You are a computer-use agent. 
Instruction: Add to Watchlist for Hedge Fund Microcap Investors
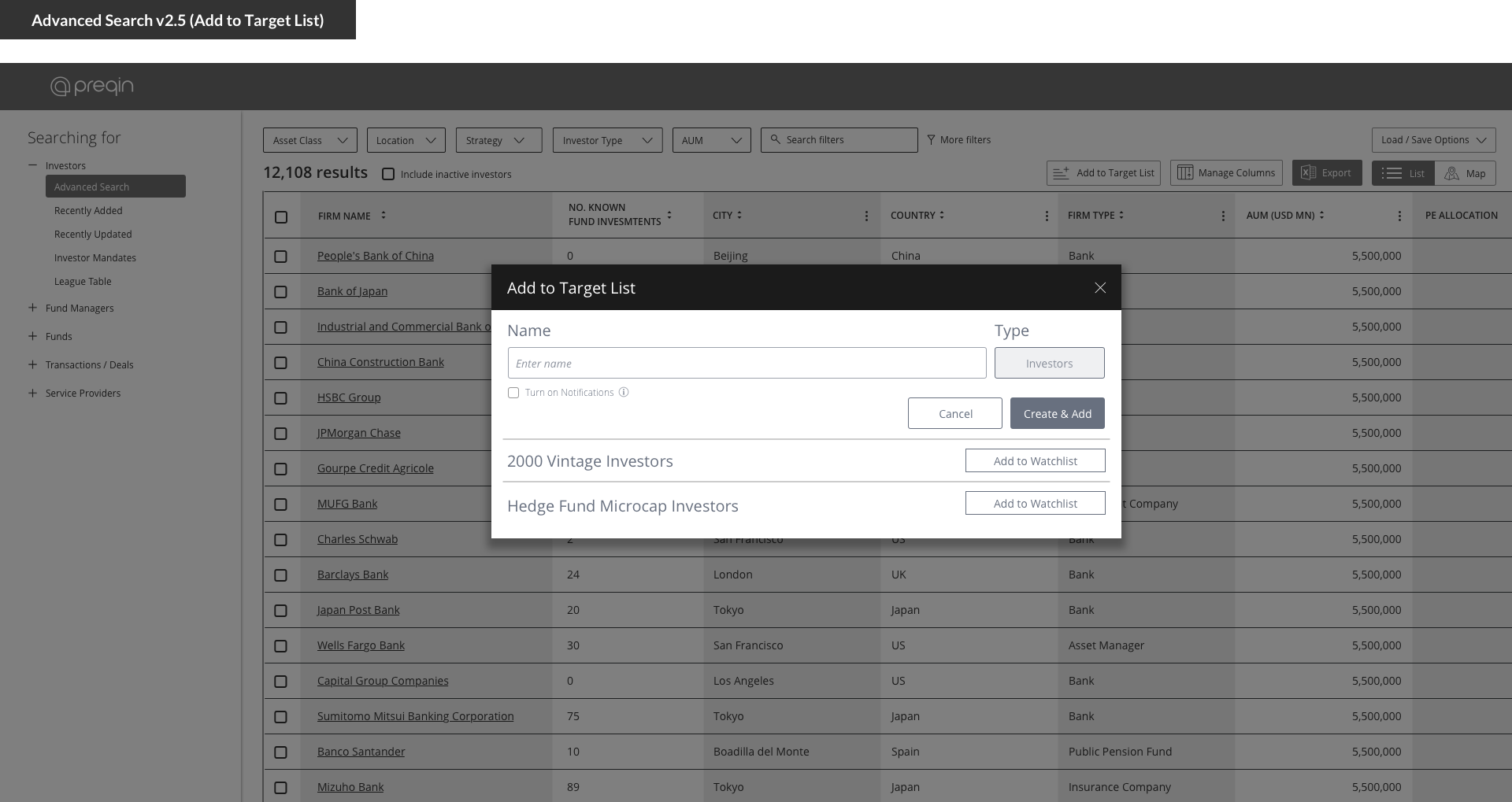(x=1036, y=503)
